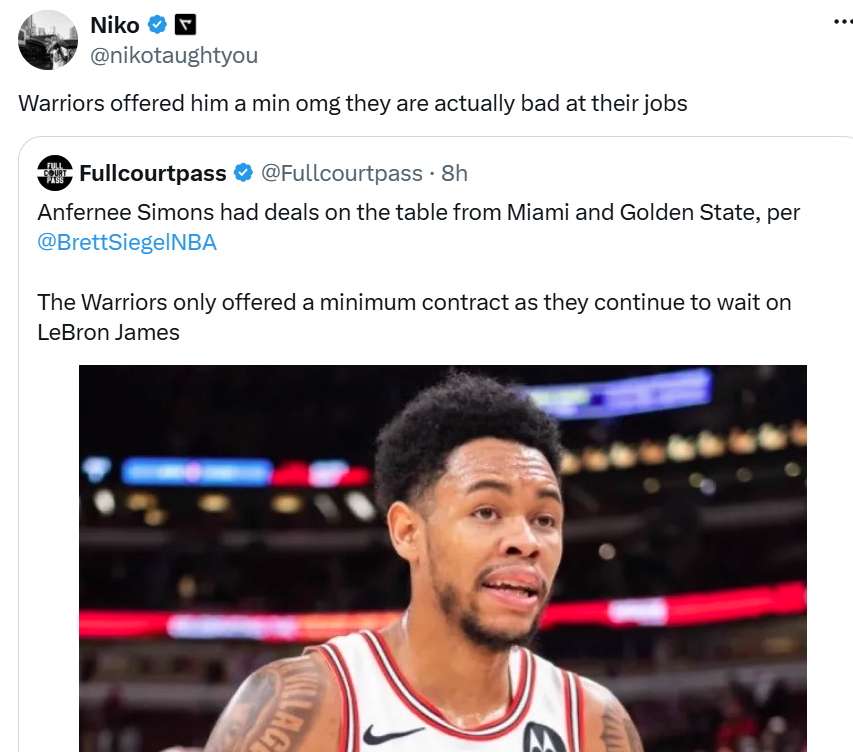Click Niko's blue verified checkmark badge
This screenshot has width=853, height=752.
tap(157, 25)
